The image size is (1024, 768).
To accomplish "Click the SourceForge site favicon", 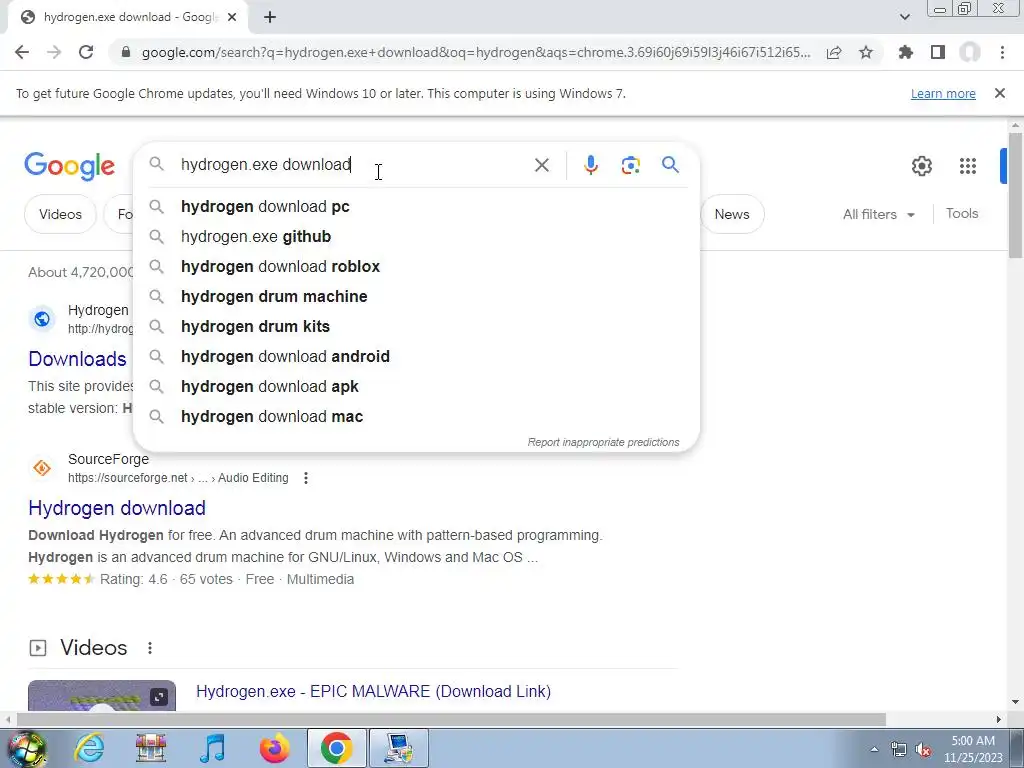I will 42,468.
